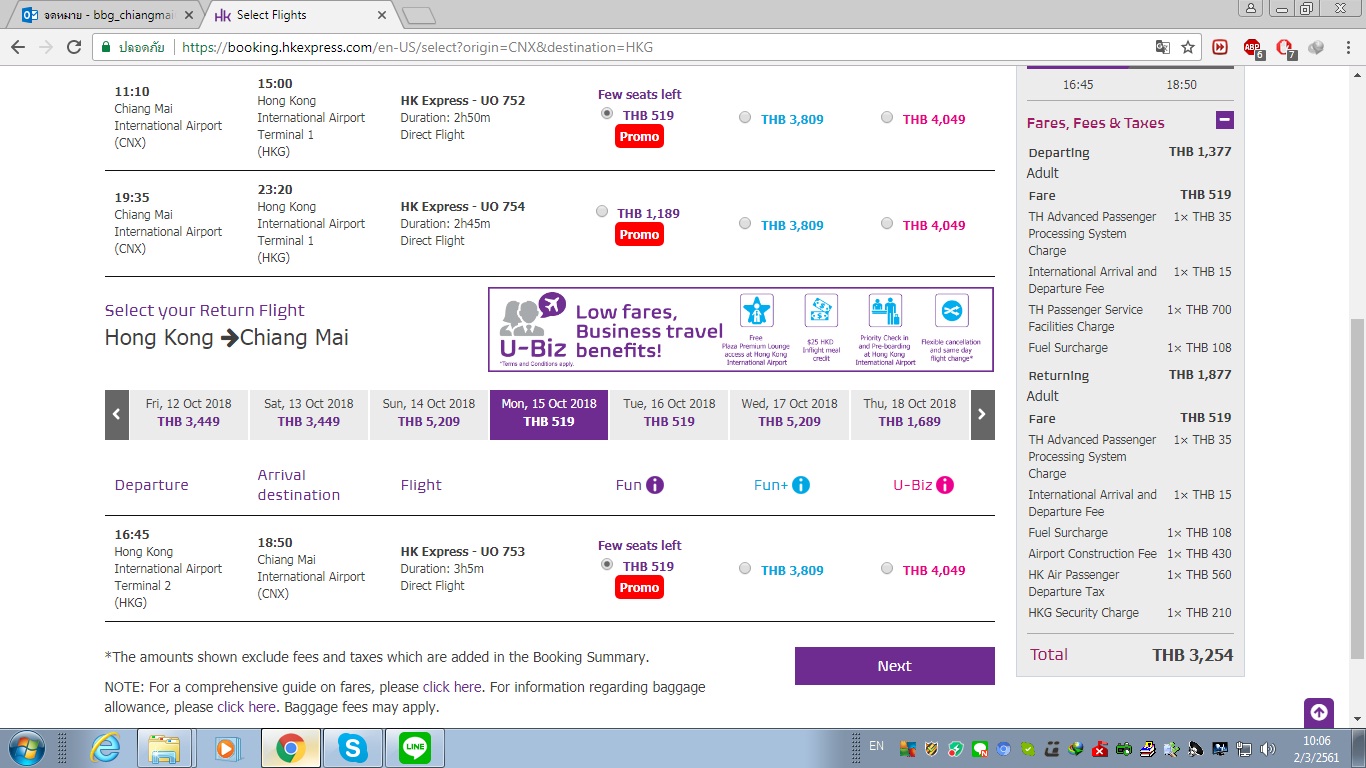Viewport: 1366px width, 768px height.
Task: Open the Internet Download Manager tray icon
Action: (x=1076, y=749)
